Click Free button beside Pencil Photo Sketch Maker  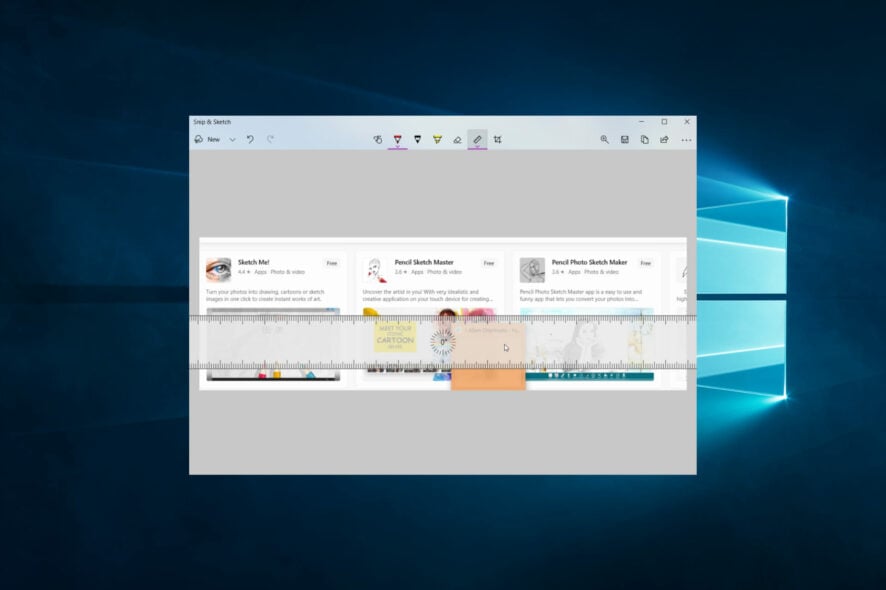tap(646, 263)
